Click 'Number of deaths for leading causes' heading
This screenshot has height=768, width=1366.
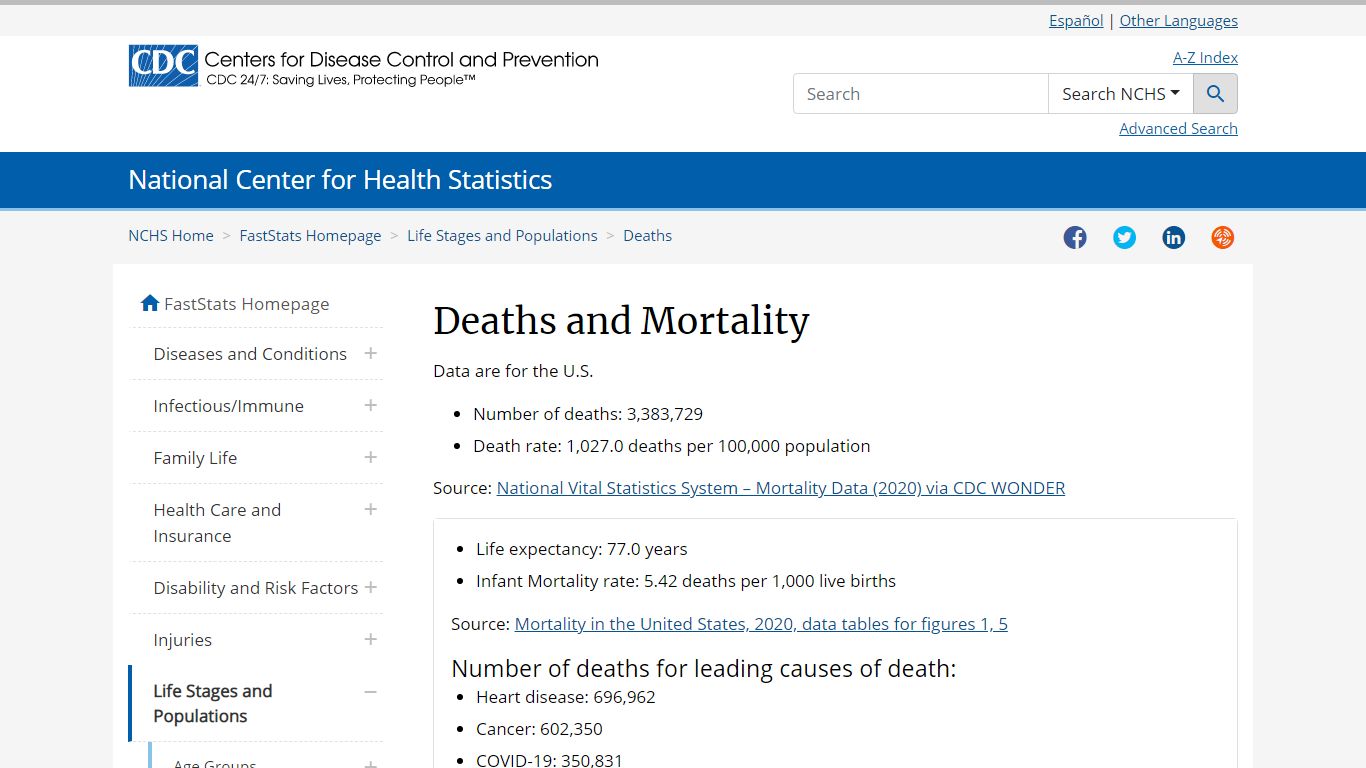tap(704, 668)
